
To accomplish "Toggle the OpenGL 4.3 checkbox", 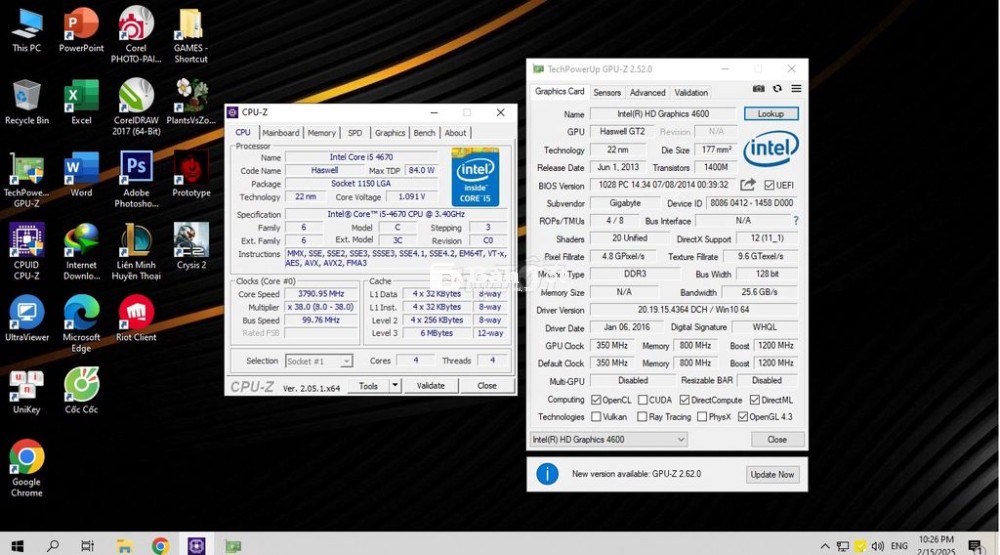I will pyautogui.click(x=742, y=417).
